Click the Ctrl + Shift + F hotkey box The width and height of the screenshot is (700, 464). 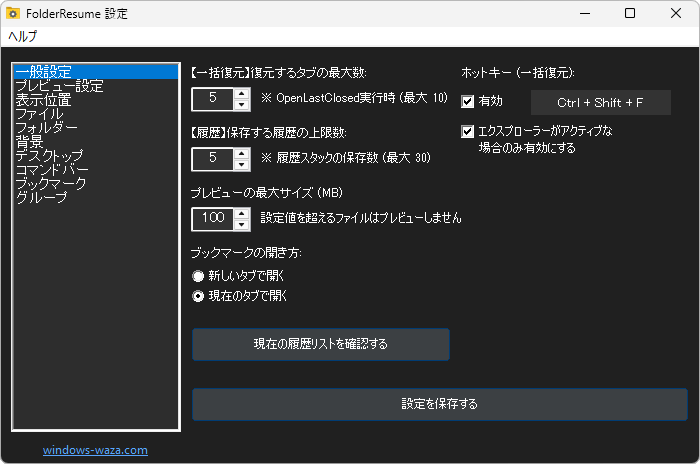600,103
